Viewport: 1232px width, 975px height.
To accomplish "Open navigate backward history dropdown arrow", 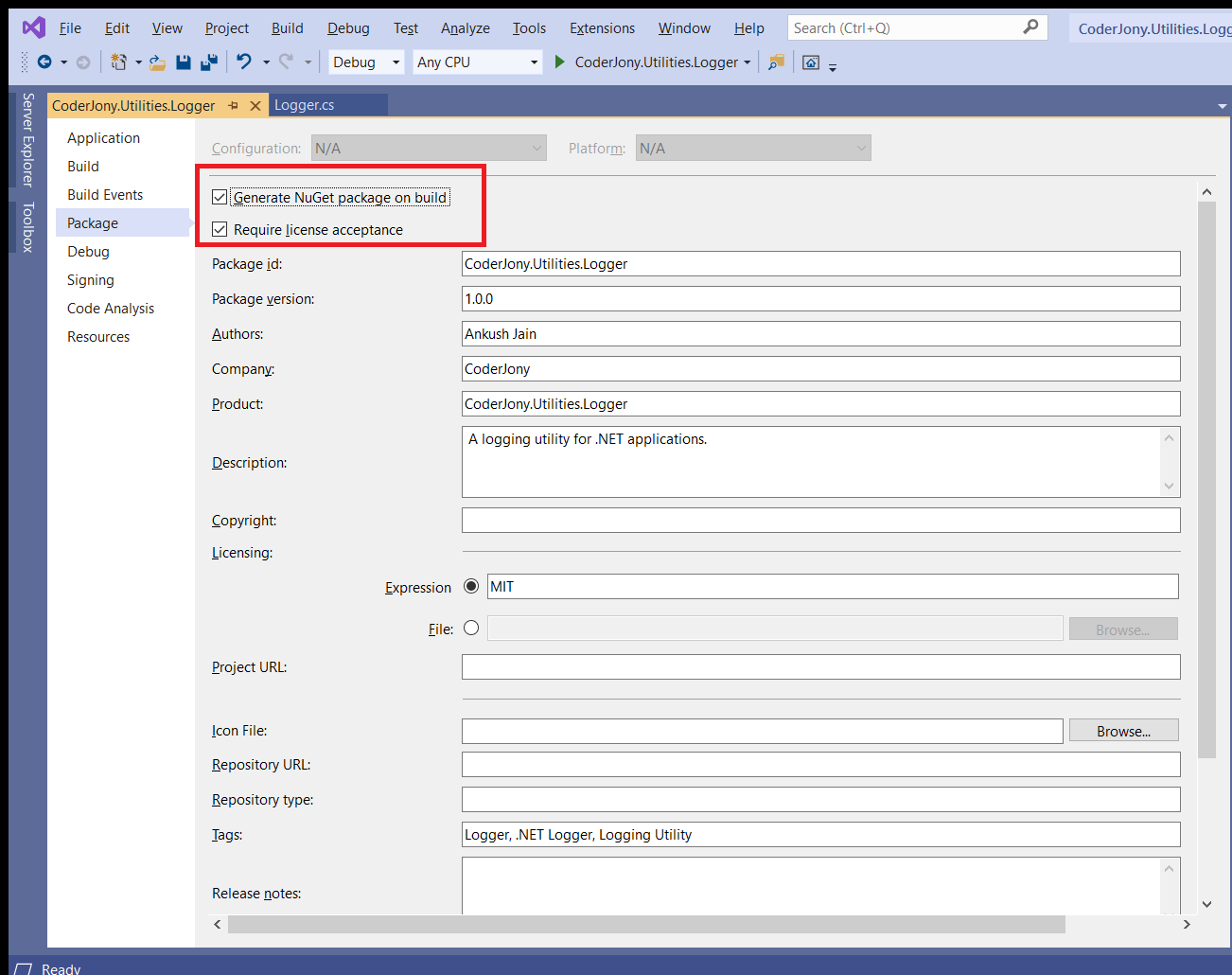I will click(64, 62).
